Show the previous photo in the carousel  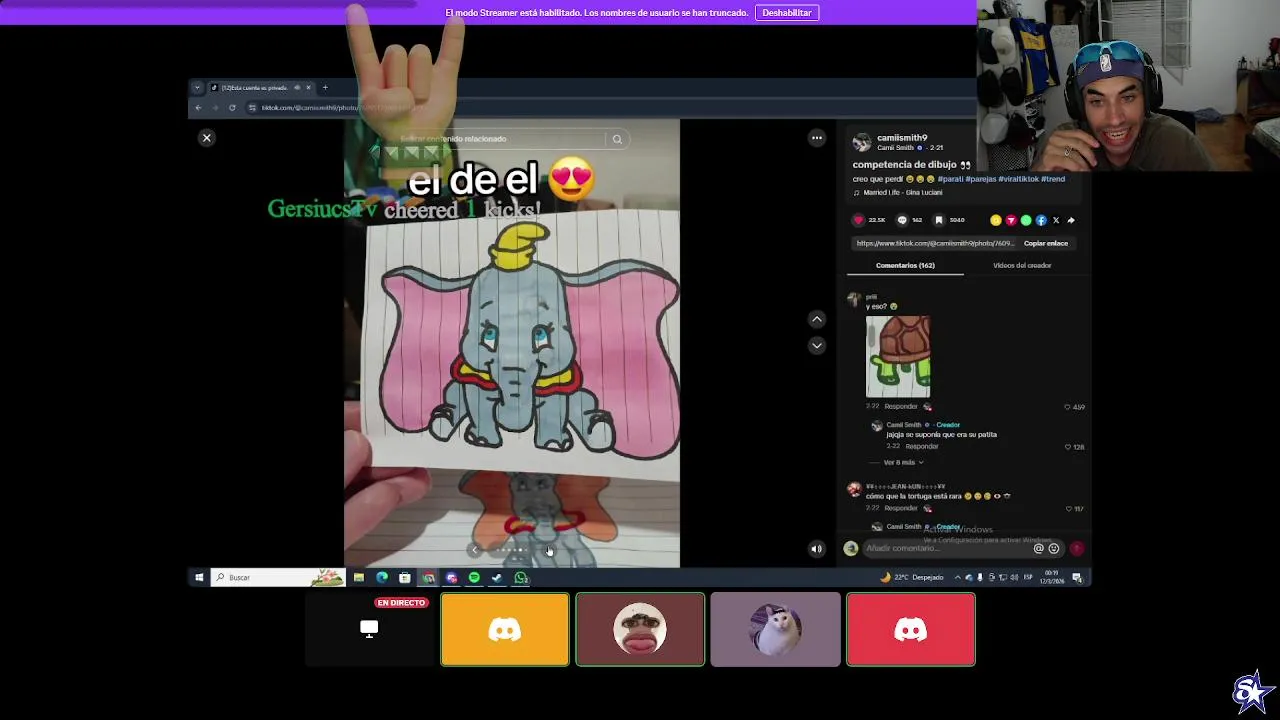474,550
